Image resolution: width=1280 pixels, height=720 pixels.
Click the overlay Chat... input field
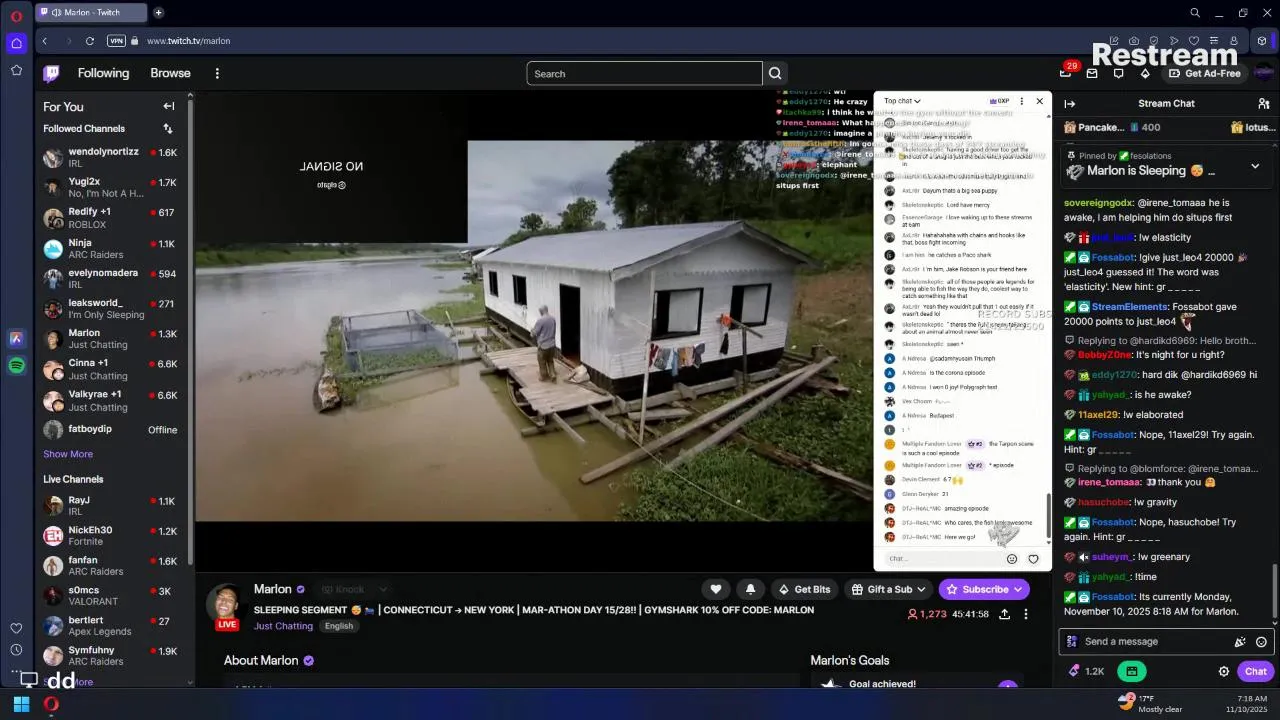pos(942,559)
